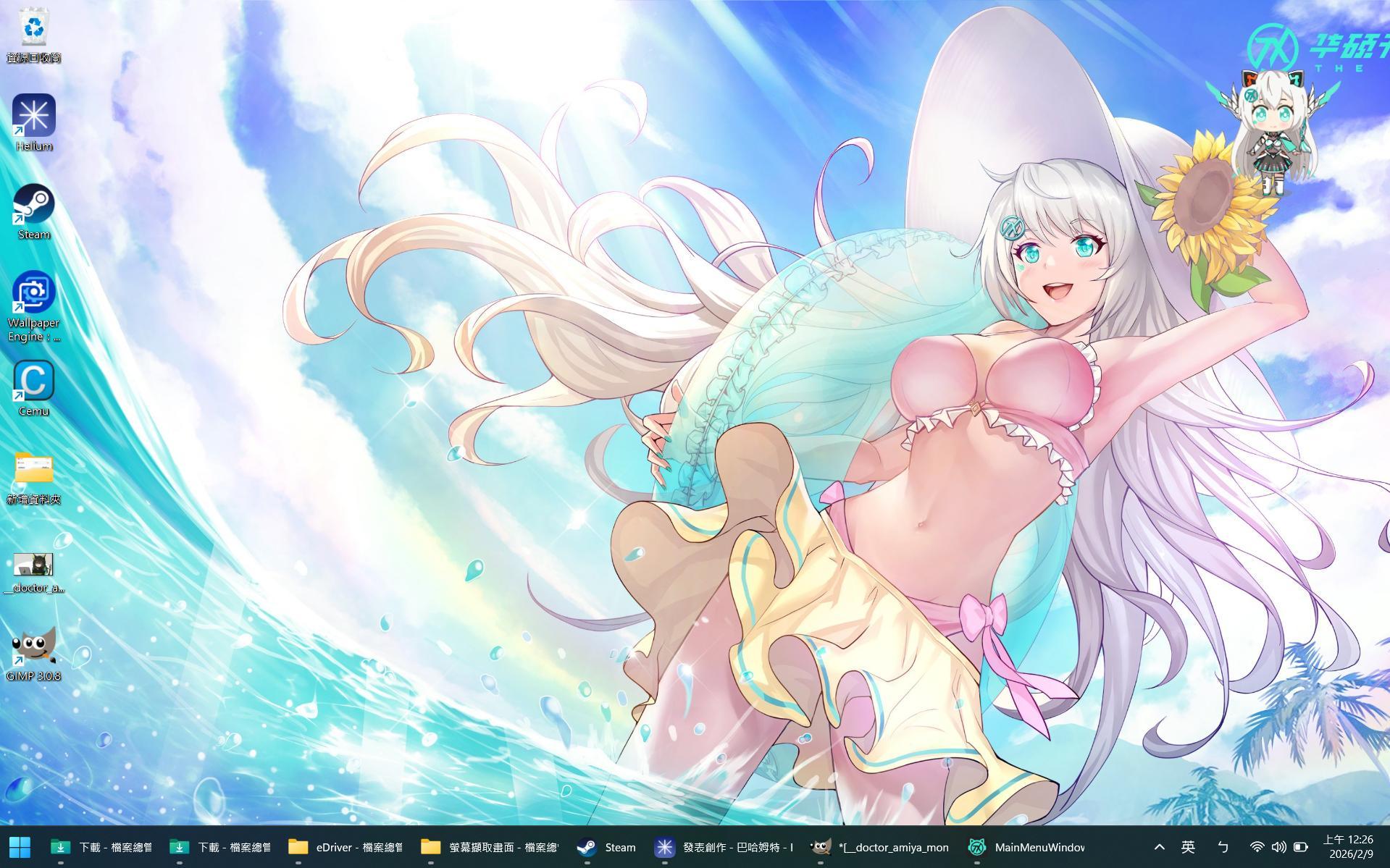Open the Windows Start menu
The image size is (1390, 868).
pos(20,847)
